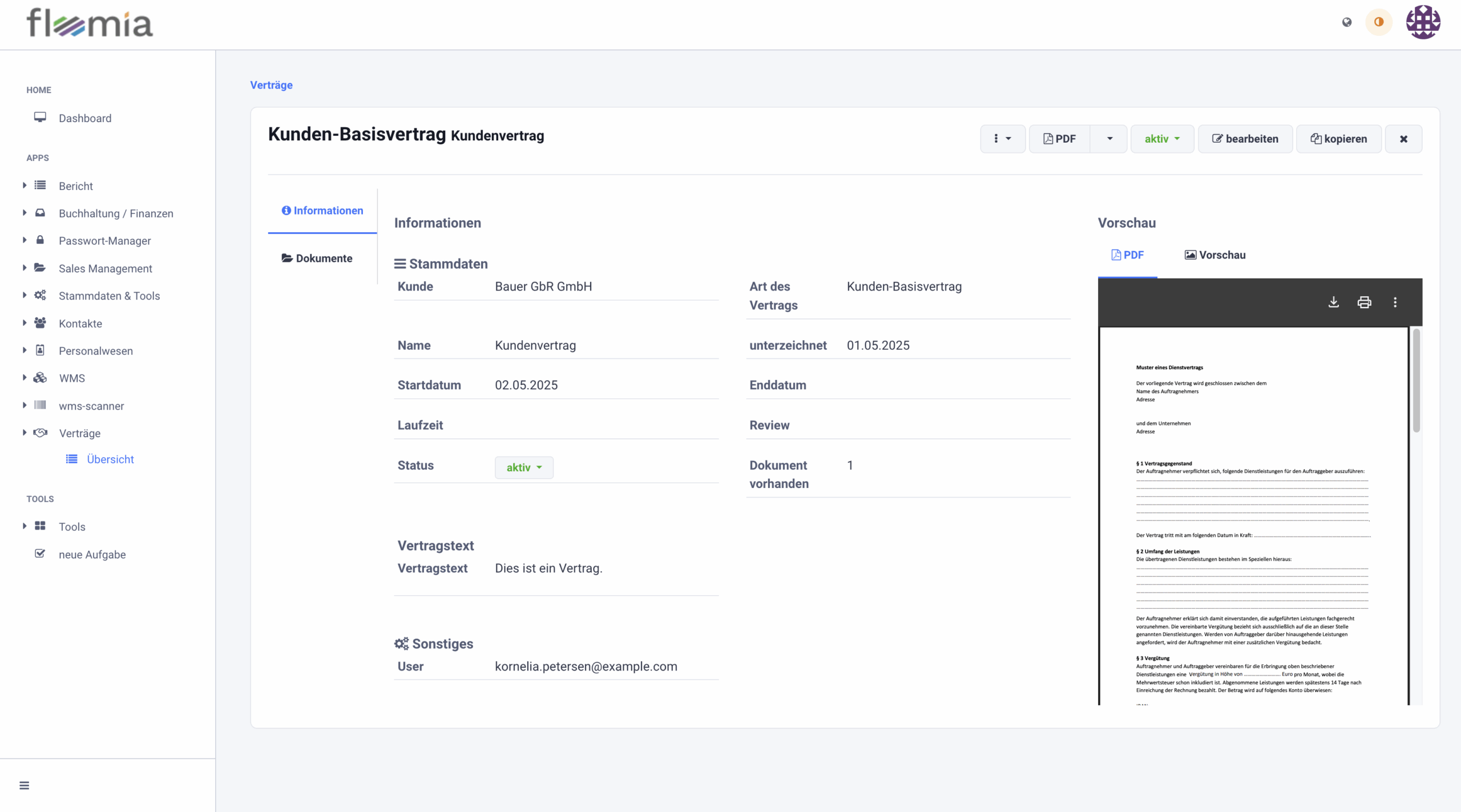
Task: Switch to the Dokumente tab
Action: [317, 258]
